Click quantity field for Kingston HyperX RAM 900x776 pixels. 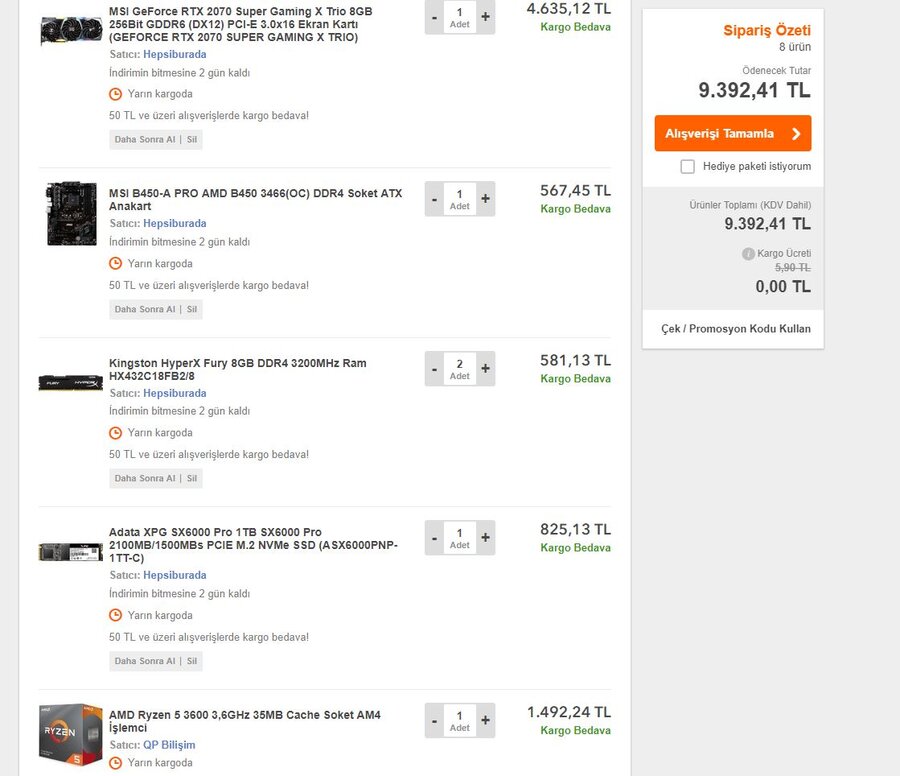(x=460, y=369)
